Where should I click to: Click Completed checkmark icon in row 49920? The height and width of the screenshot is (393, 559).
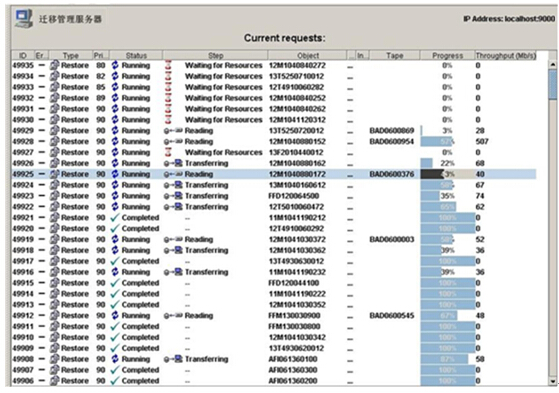pos(115,229)
